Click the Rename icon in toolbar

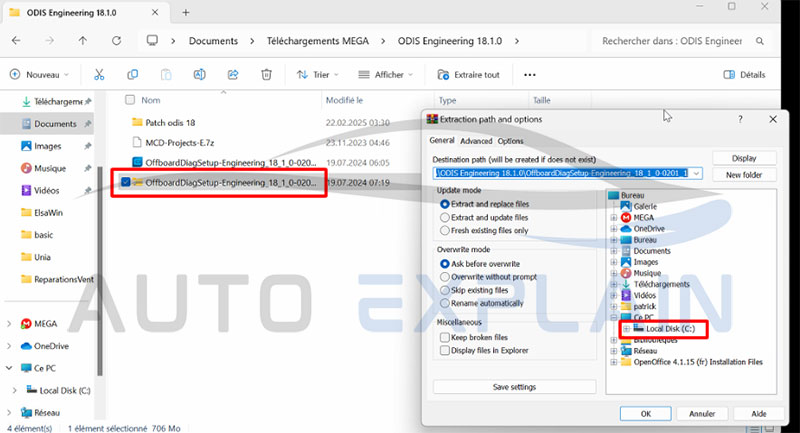point(199,74)
